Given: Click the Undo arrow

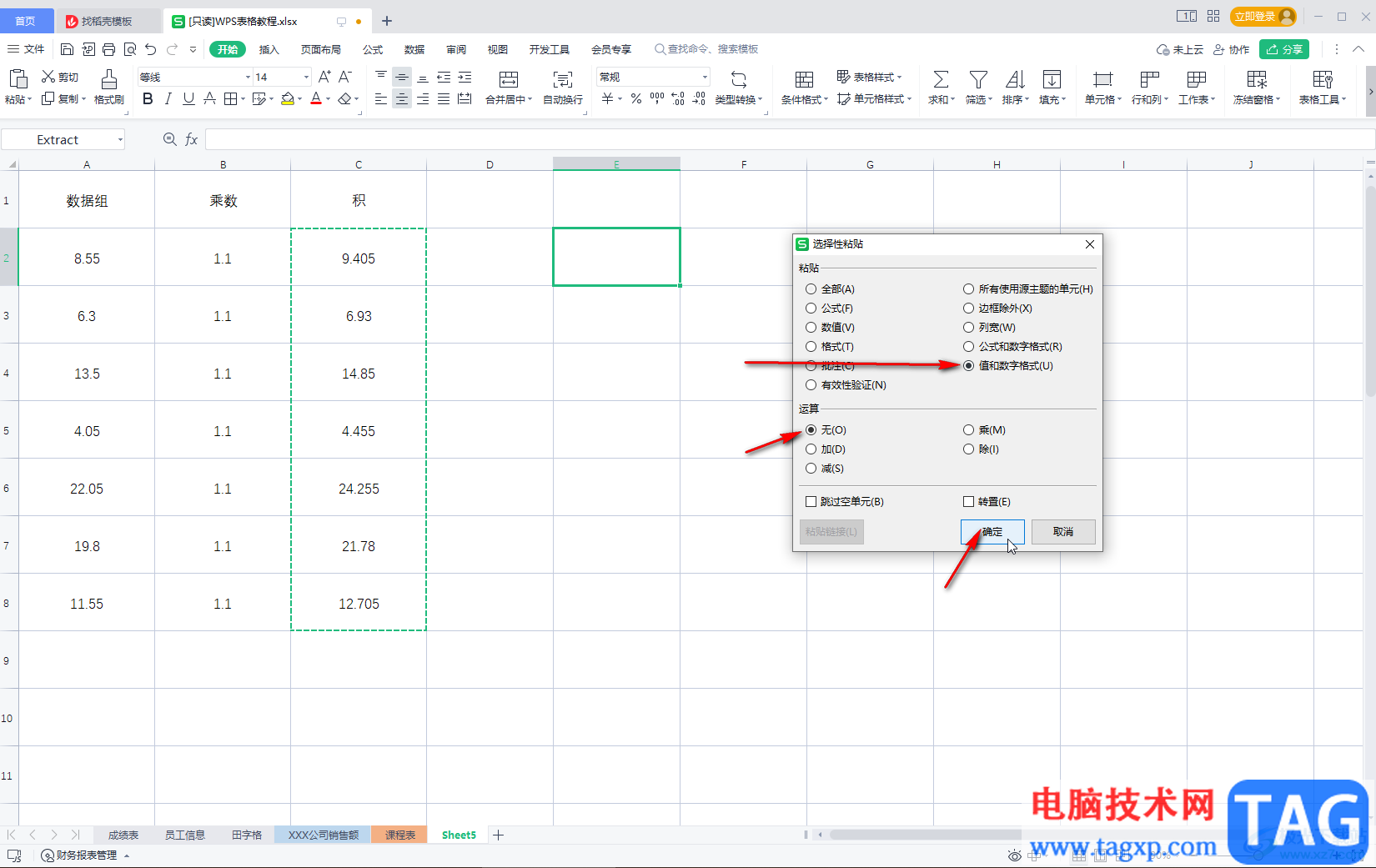Looking at the screenshot, I should (150, 49).
